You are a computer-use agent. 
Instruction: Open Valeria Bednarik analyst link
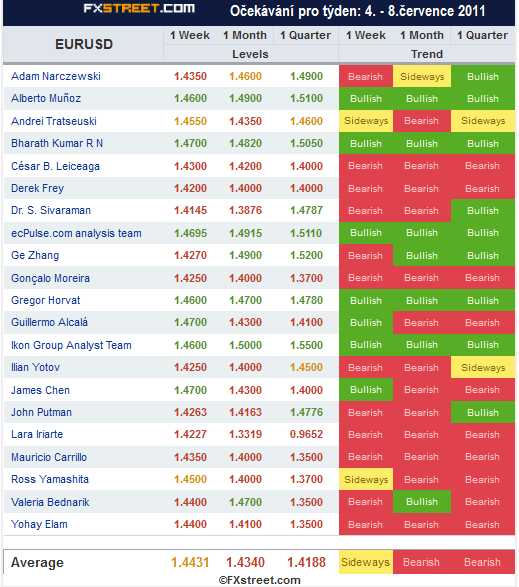click(50, 502)
